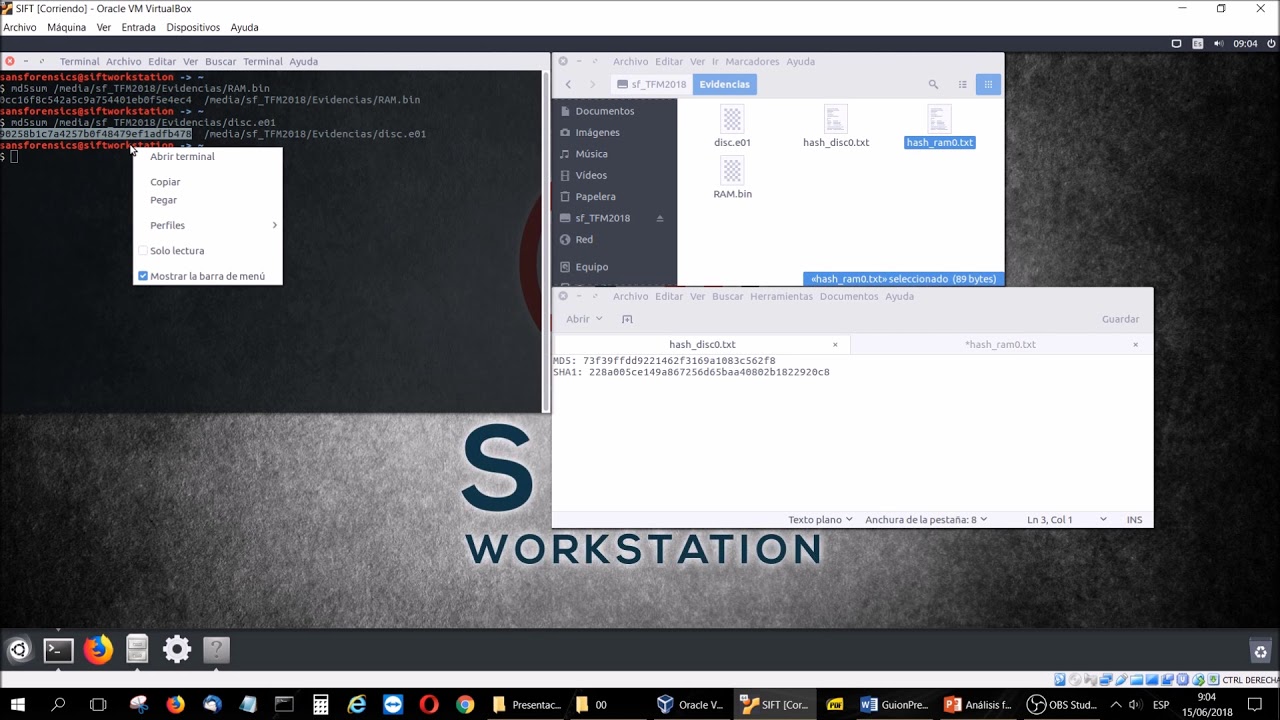1280x720 pixels.
Task: Click the terminal window scrollbar
Action: (546, 240)
